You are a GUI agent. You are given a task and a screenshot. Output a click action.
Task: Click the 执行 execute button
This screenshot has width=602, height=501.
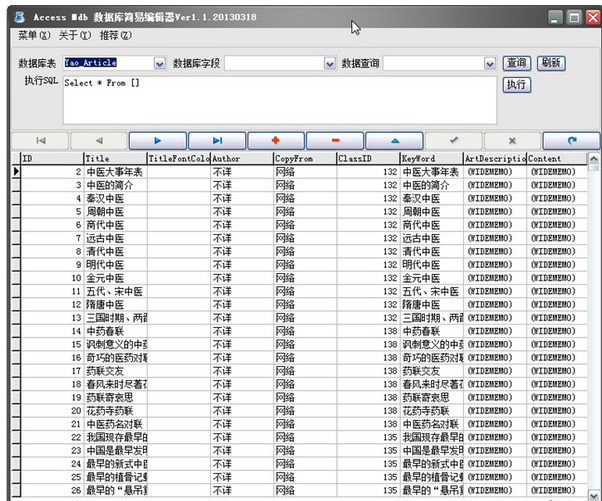coord(517,85)
